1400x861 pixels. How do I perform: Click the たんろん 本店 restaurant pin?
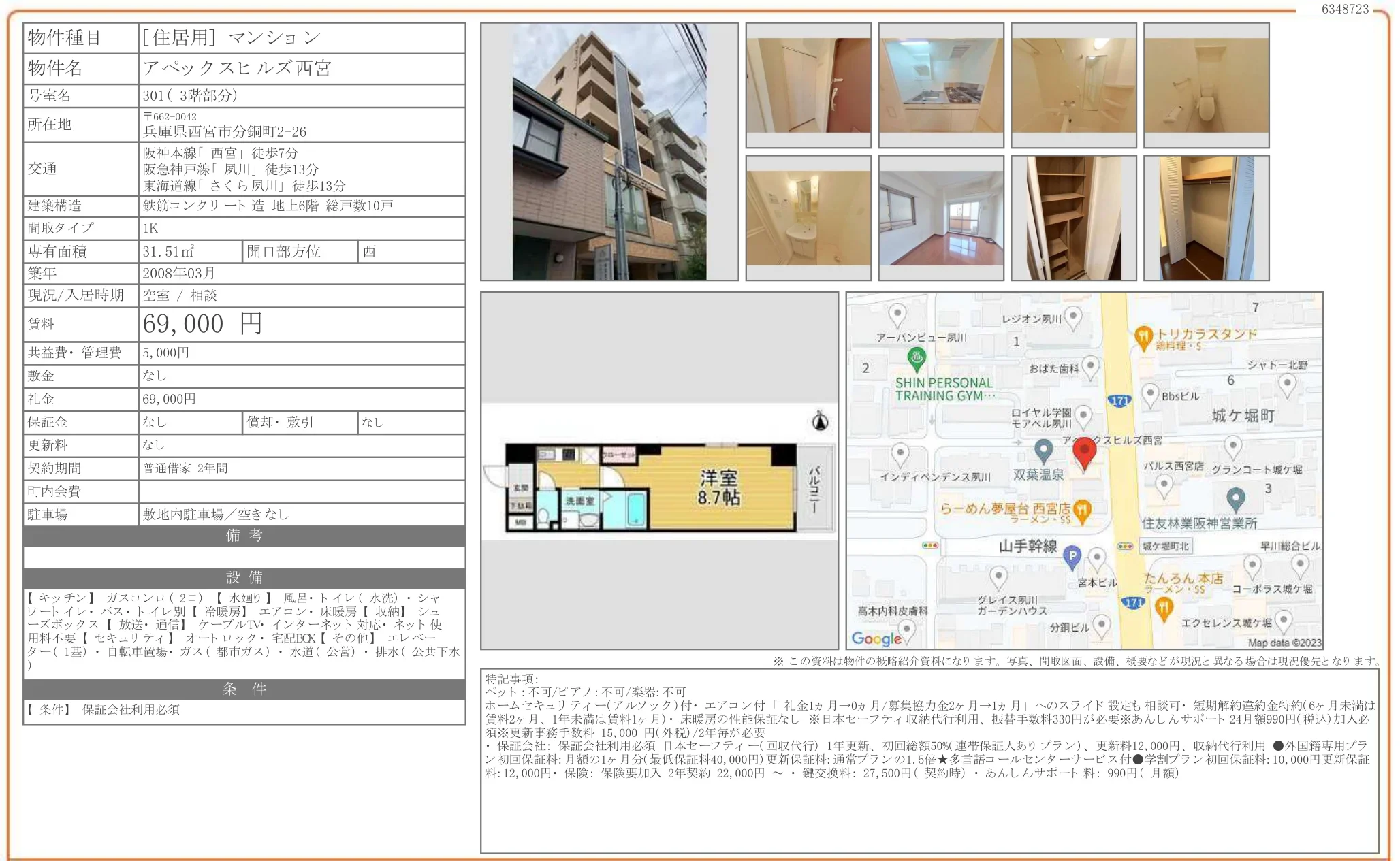click(x=1164, y=606)
